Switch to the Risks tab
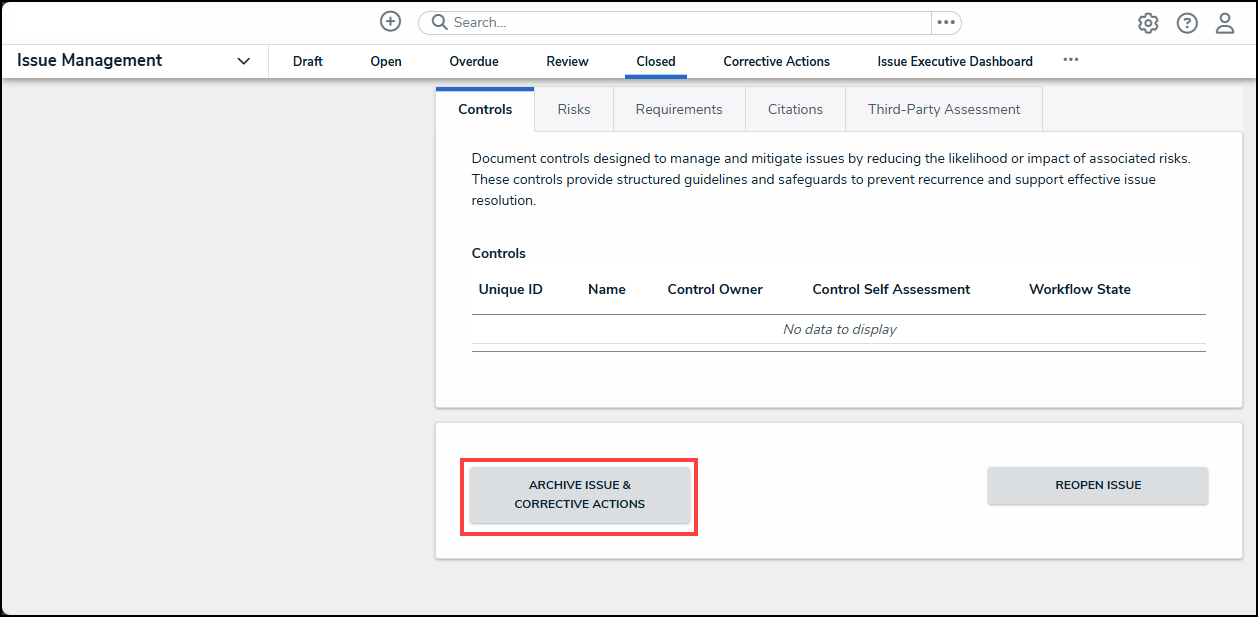The height and width of the screenshot is (617, 1258). (x=573, y=109)
